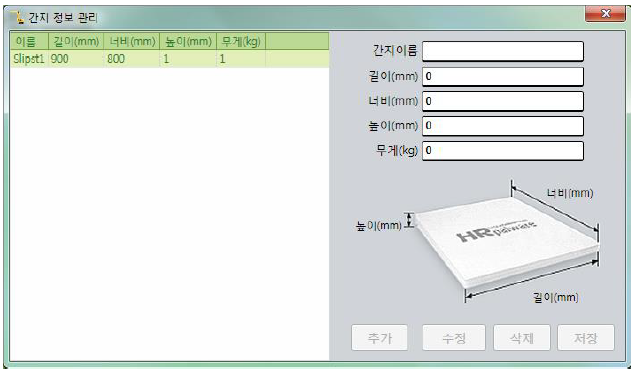Sort by the 무게(kg) column header
The image size is (631, 369).
click(x=241, y=41)
